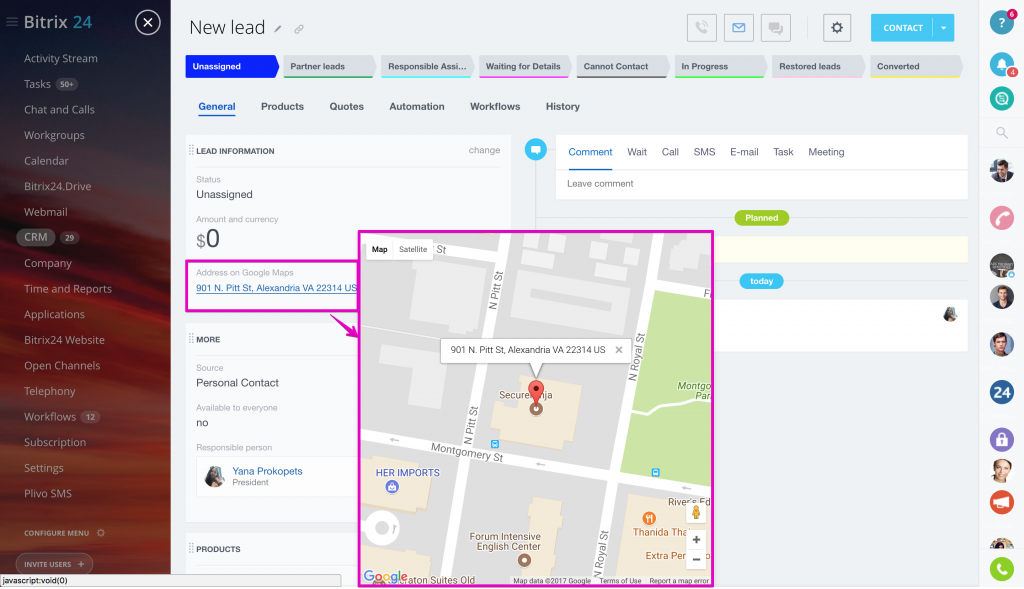1024x589 pixels.
Task: Switch to the Automation tab
Action: click(417, 106)
